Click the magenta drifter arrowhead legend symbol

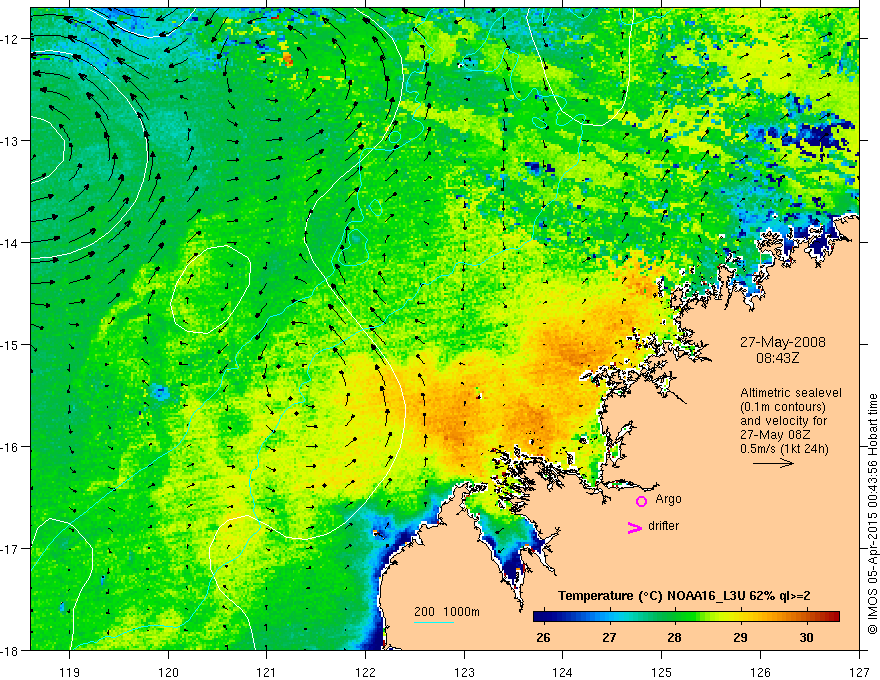coord(635,528)
